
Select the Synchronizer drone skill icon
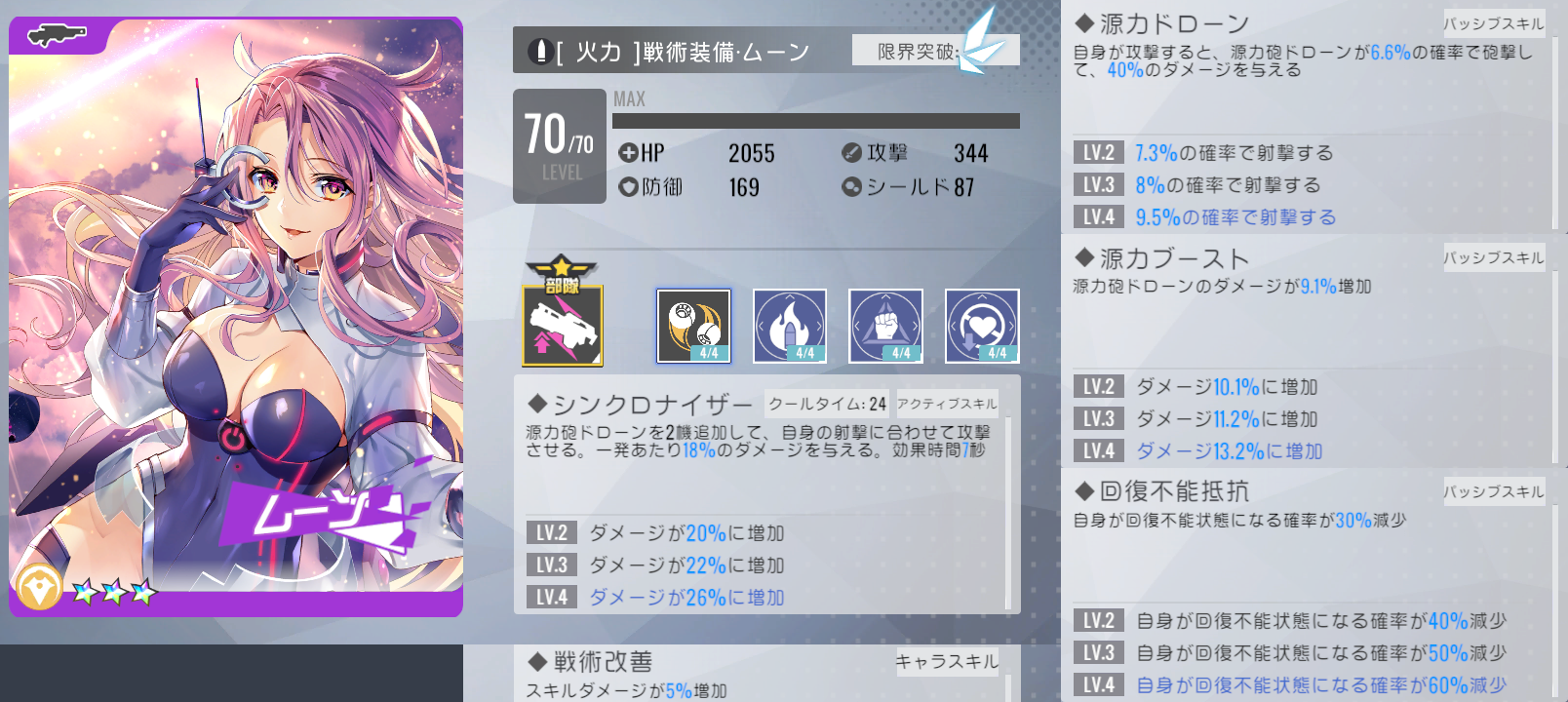[x=693, y=326]
